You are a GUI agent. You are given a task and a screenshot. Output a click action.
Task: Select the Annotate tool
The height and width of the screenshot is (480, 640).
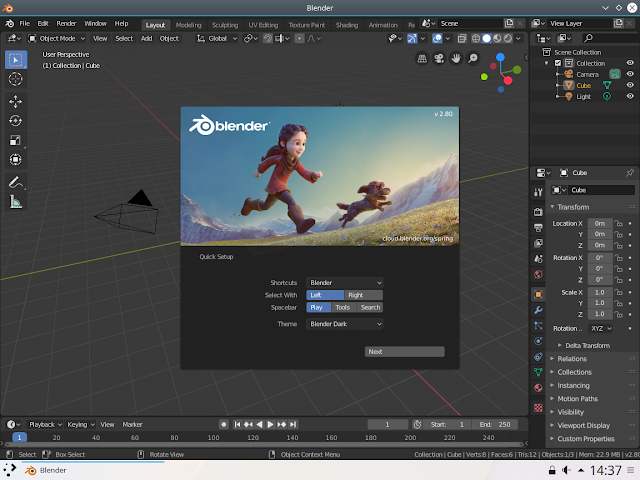(x=16, y=182)
